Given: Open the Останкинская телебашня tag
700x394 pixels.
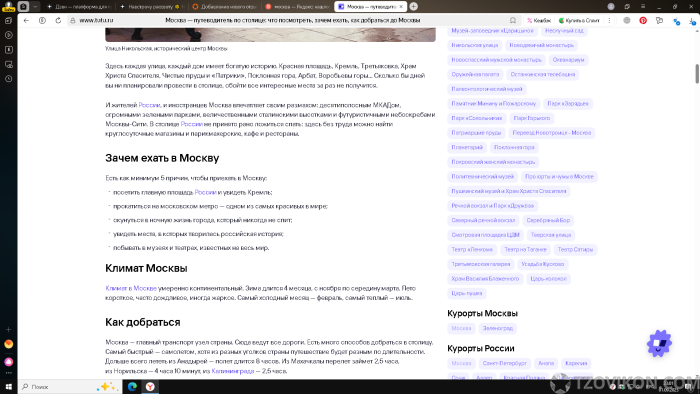Looking at the screenshot, I should 543,75.
